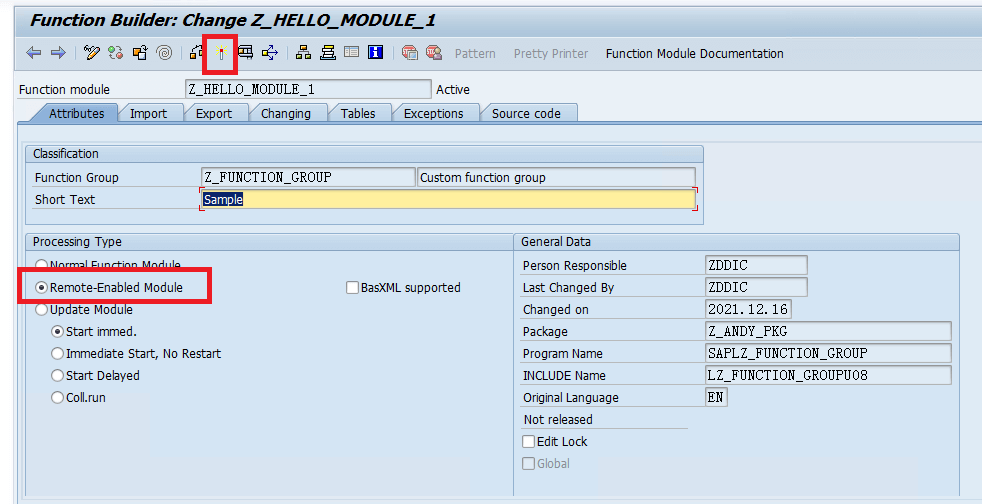Click the Activate matchstick icon

(x=220, y=53)
